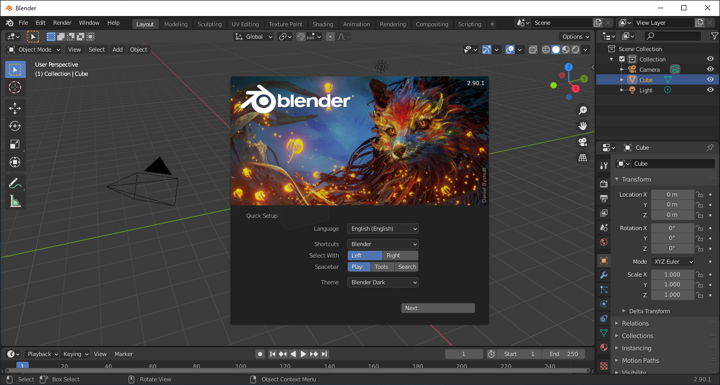Open the Shortcuts dropdown
This screenshot has height=385, width=720.
(x=382, y=244)
